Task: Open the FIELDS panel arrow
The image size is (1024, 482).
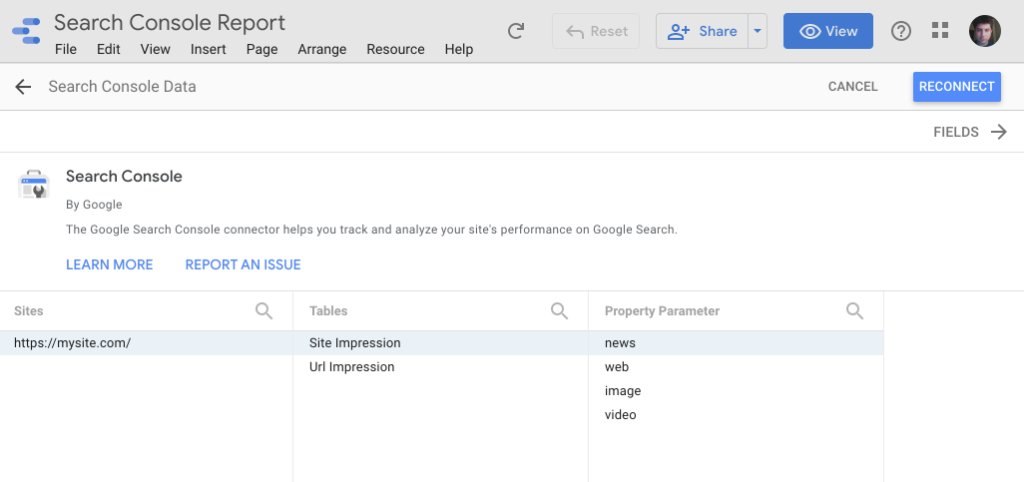Action: 998,132
